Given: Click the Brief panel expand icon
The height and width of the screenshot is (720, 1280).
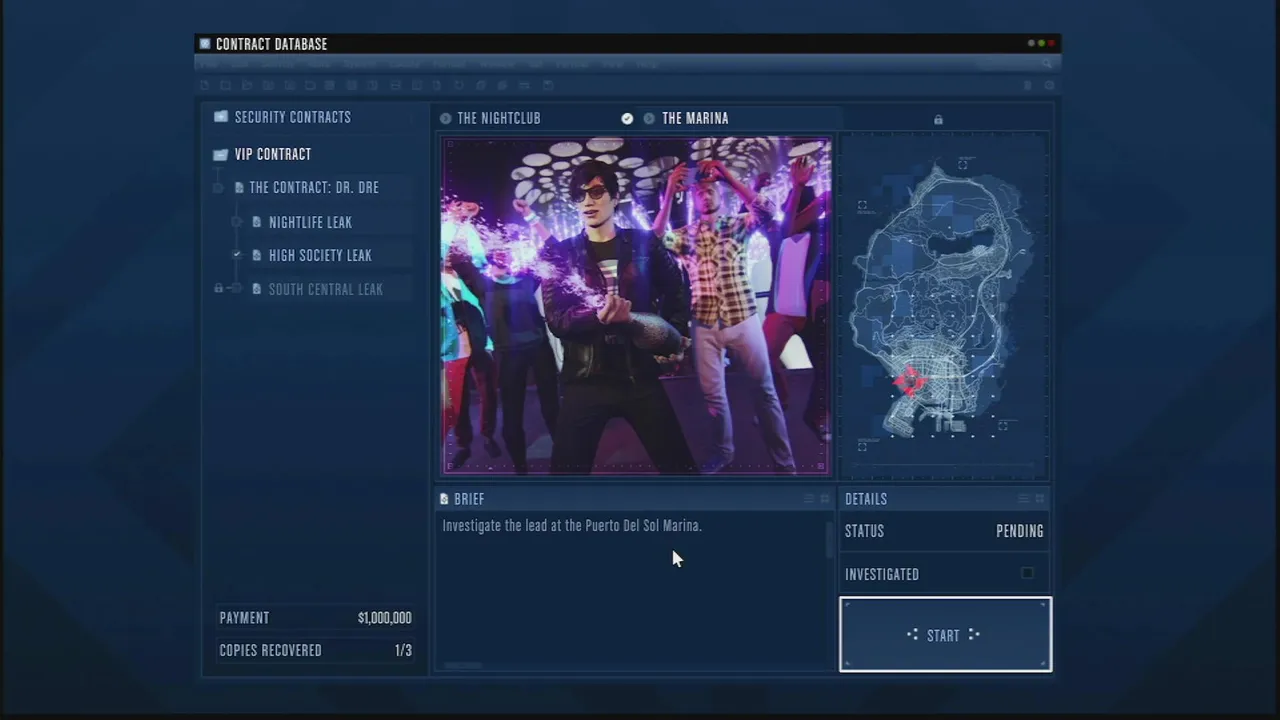Looking at the screenshot, I should click(x=825, y=499).
